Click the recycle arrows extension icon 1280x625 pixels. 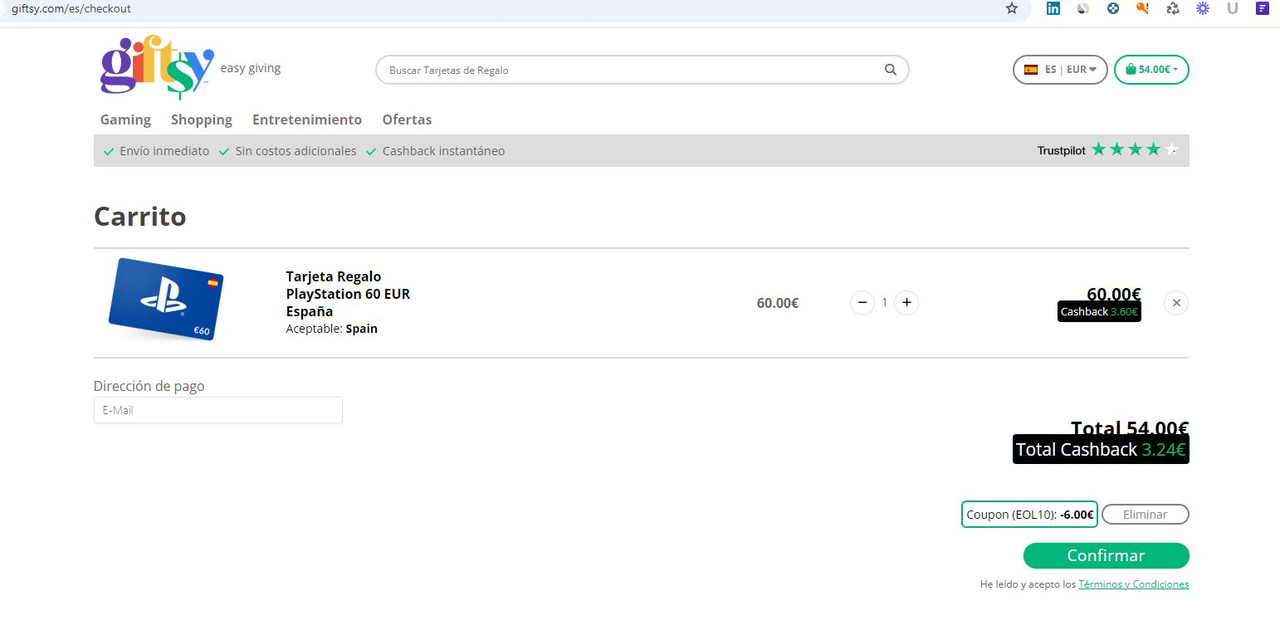point(1173,8)
